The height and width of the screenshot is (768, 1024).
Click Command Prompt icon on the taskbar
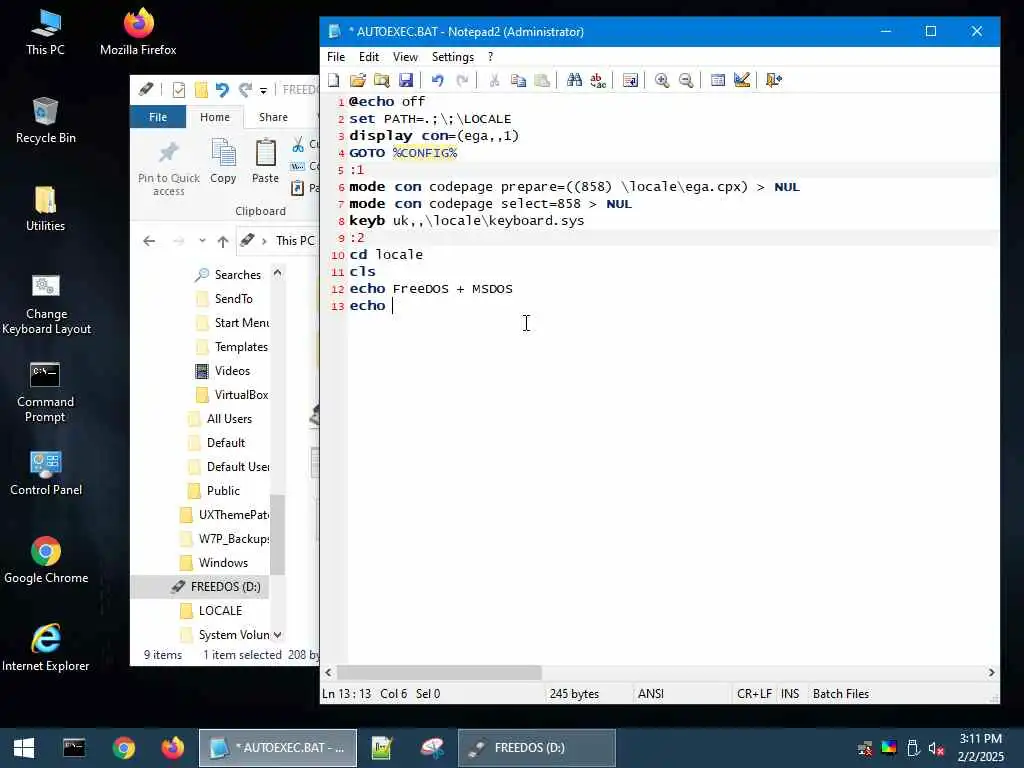click(74, 748)
